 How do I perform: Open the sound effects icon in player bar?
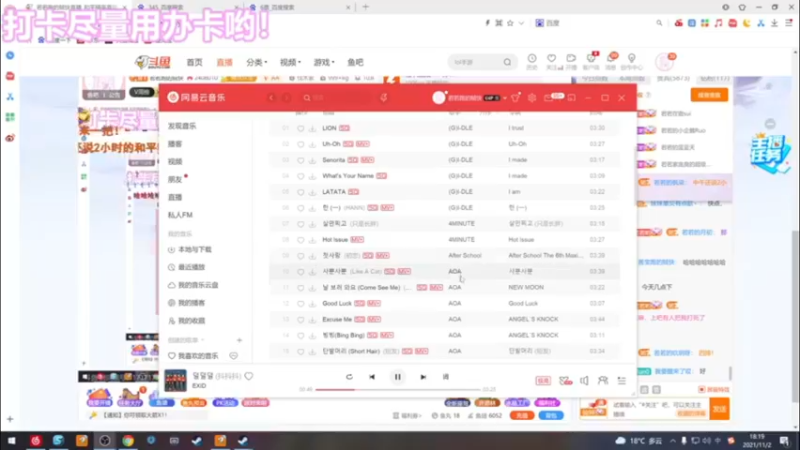(565, 381)
